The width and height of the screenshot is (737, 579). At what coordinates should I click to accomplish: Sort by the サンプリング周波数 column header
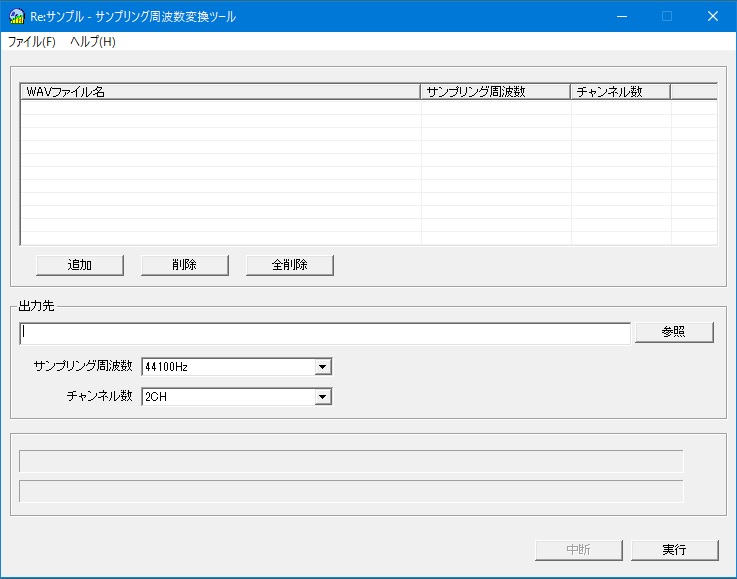(x=495, y=92)
